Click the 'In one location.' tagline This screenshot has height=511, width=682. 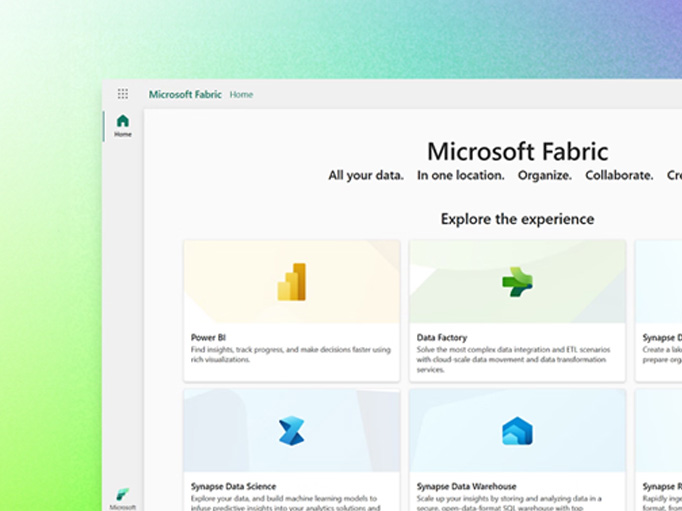(461, 175)
